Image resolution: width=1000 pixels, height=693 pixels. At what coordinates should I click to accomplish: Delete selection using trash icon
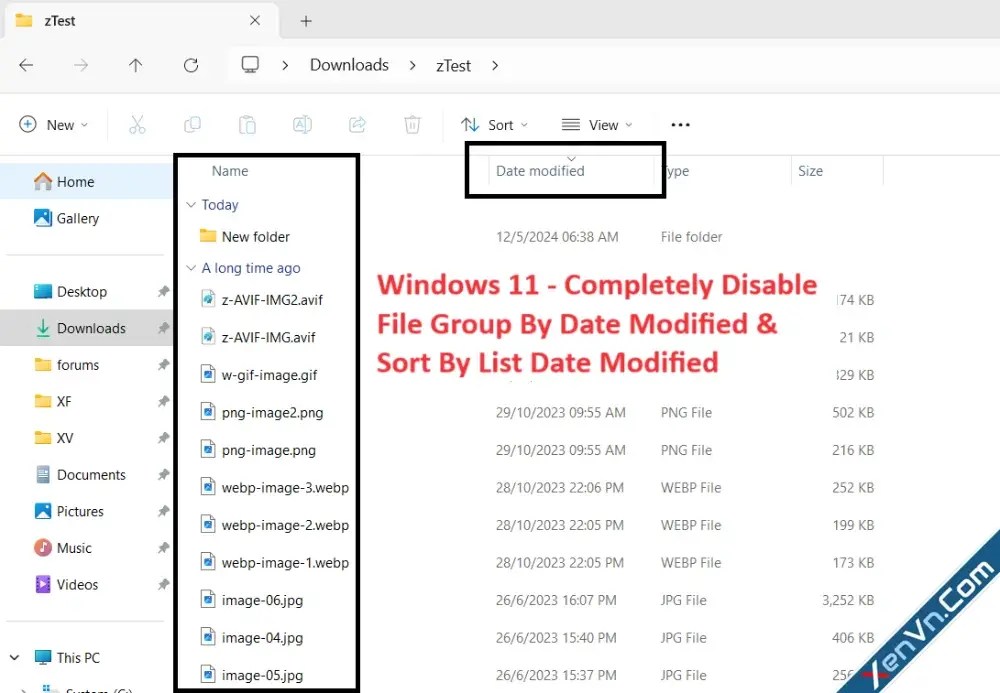pyautogui.click(x=413, y=124)
